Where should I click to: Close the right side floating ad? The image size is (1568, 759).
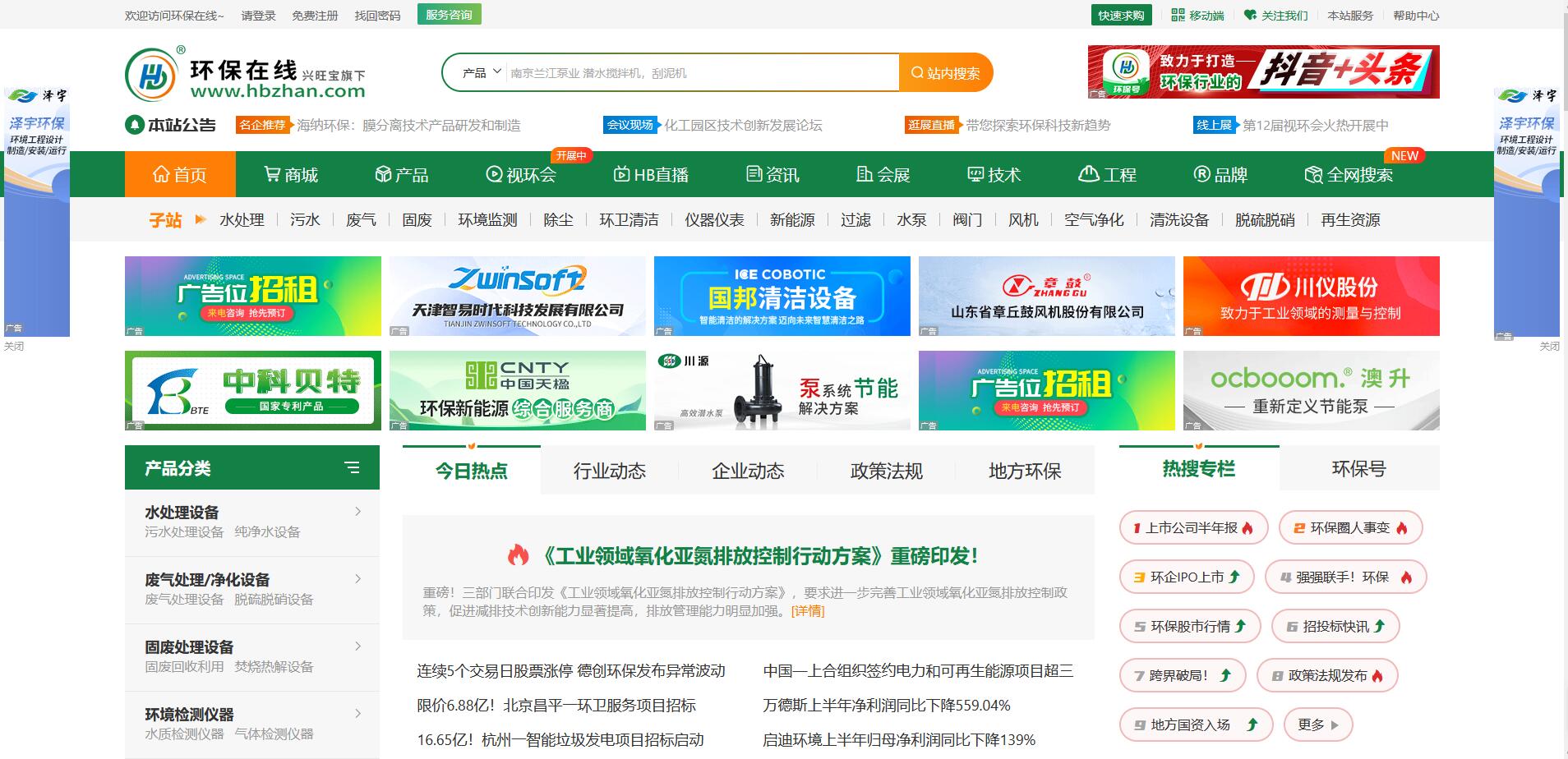click(x=1549, y=346)
